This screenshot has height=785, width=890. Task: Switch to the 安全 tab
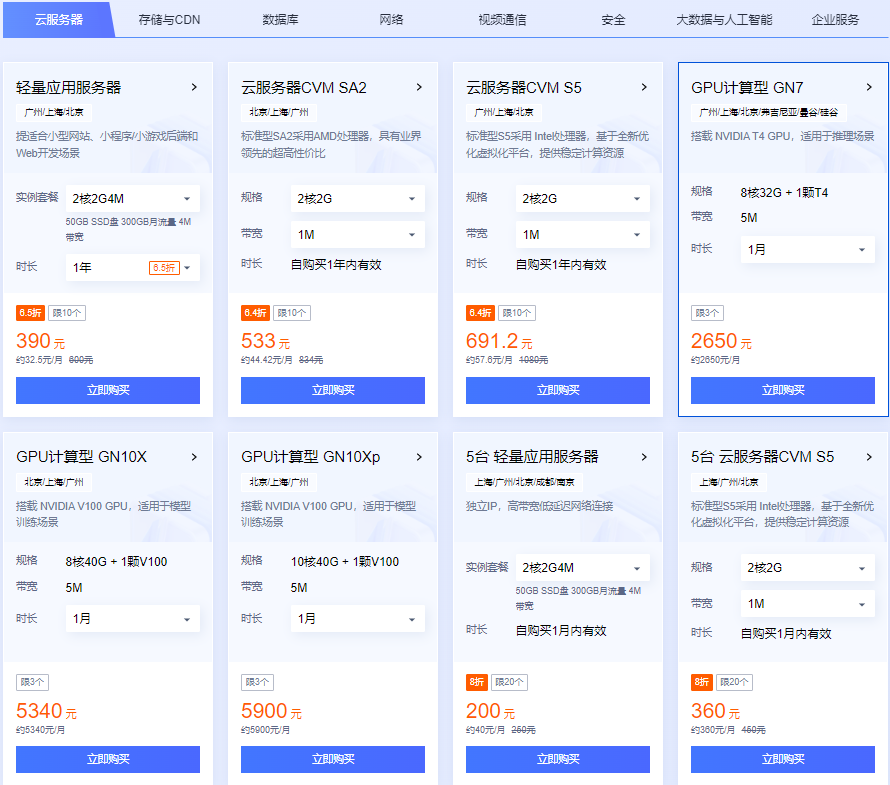click(613, 20)
